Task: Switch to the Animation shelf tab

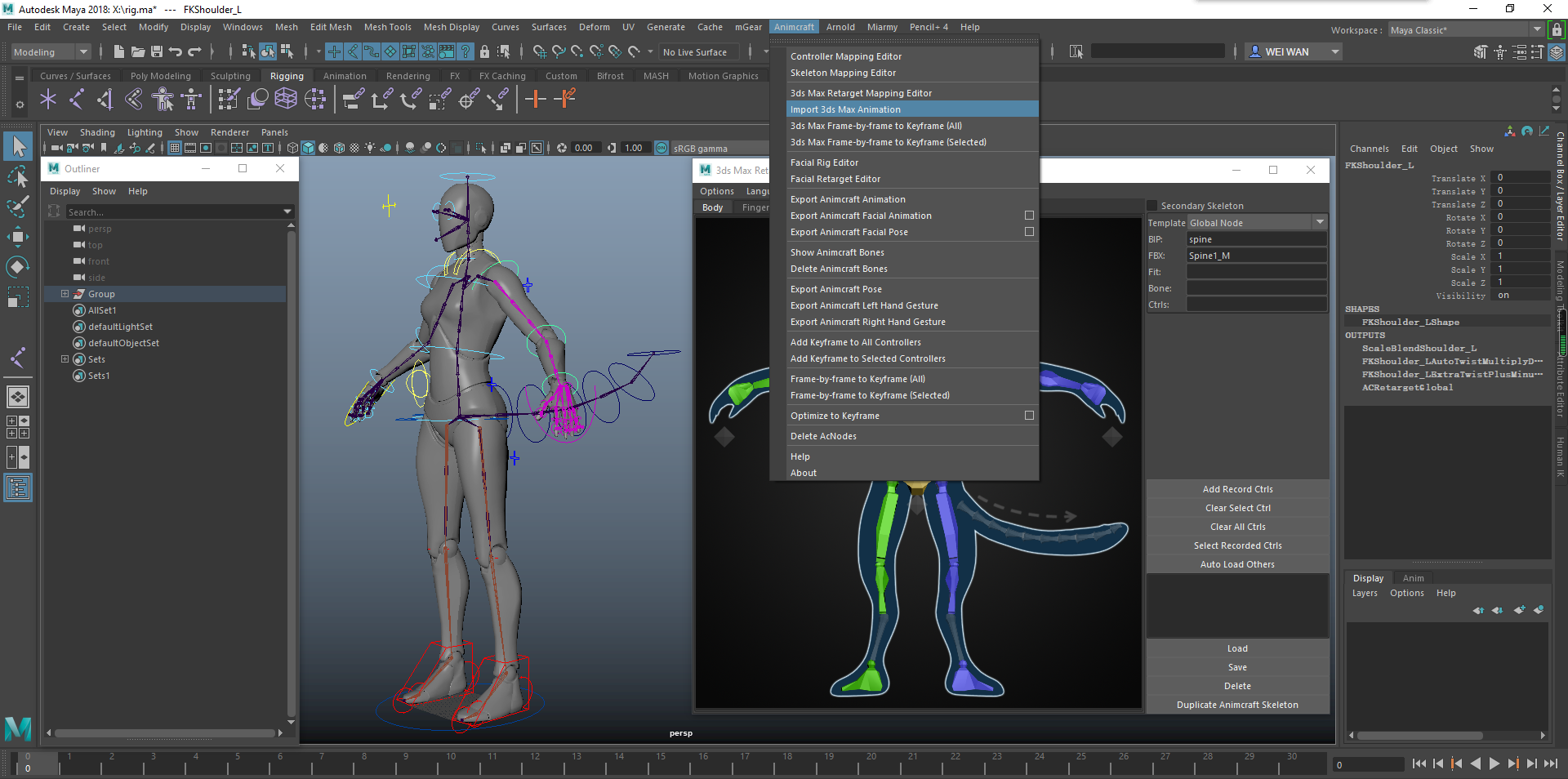Action: point(345,76)
